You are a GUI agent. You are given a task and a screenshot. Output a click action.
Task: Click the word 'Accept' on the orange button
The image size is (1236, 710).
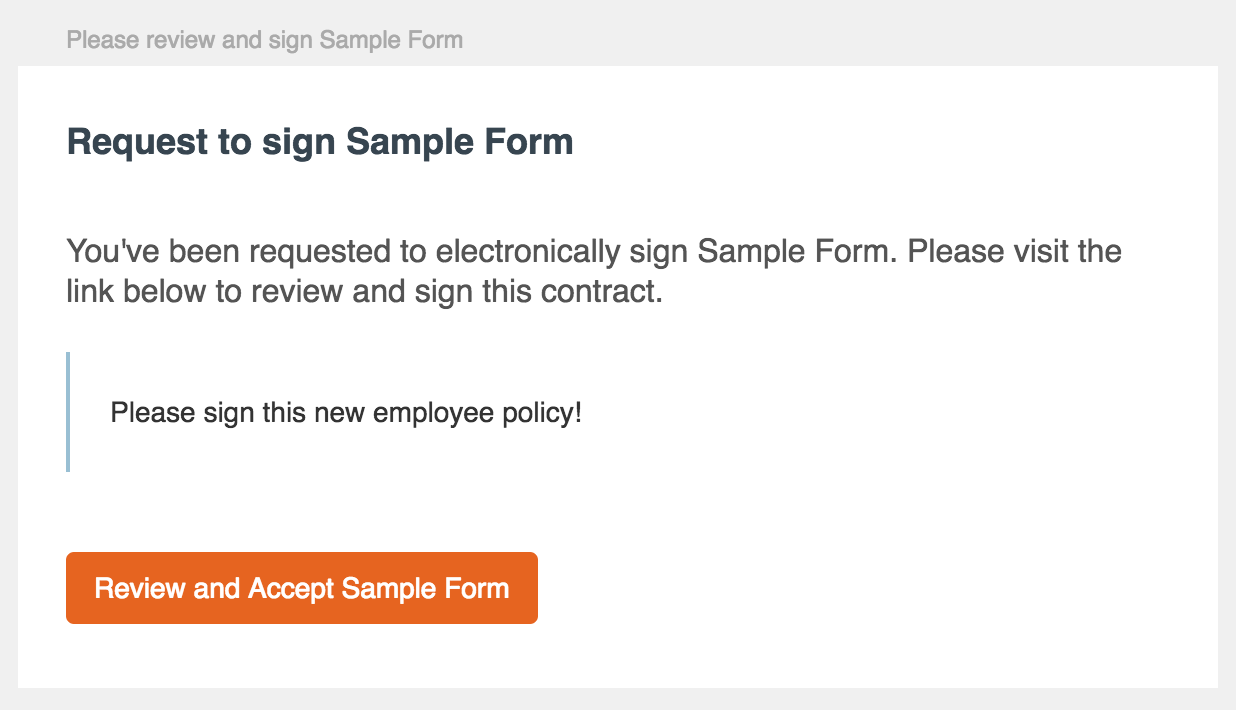[x=291, y=588]
